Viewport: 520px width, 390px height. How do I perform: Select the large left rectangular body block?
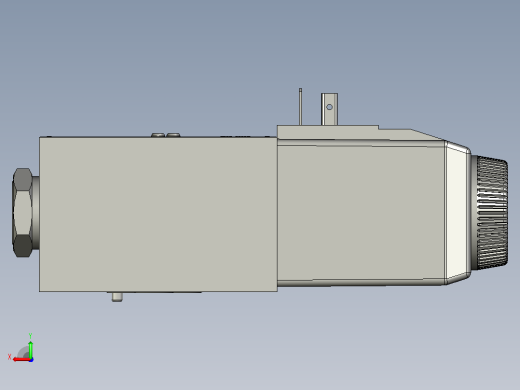[x=158, y=214]
